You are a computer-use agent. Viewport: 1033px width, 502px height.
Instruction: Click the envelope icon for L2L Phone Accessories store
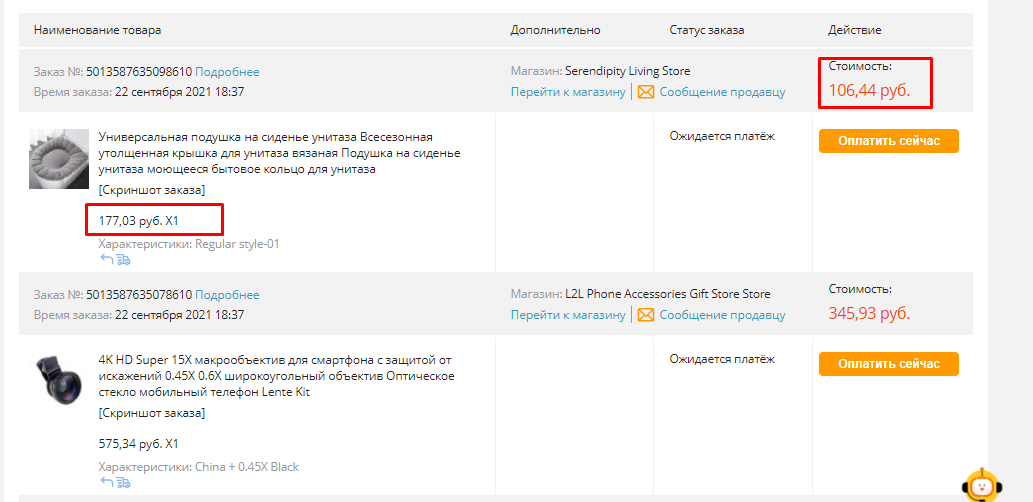point(646,315)
